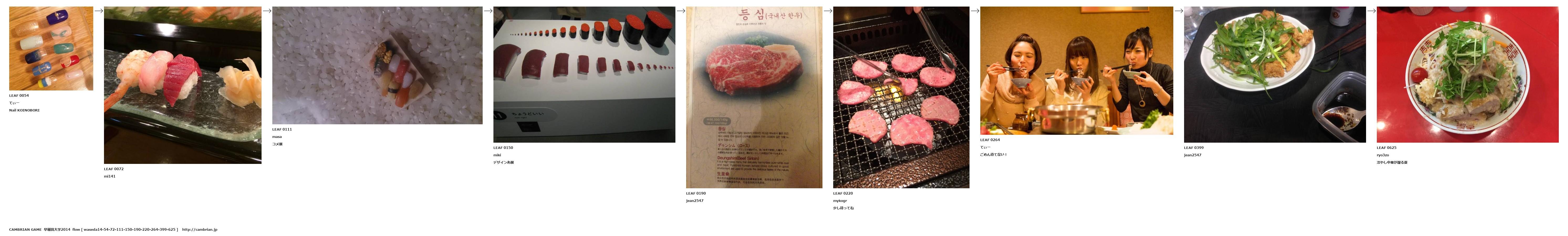Viewport: 1568px width, 236px height.
Task: Open the beef sirloin menu image LEAF 0190
Action: 754,97
